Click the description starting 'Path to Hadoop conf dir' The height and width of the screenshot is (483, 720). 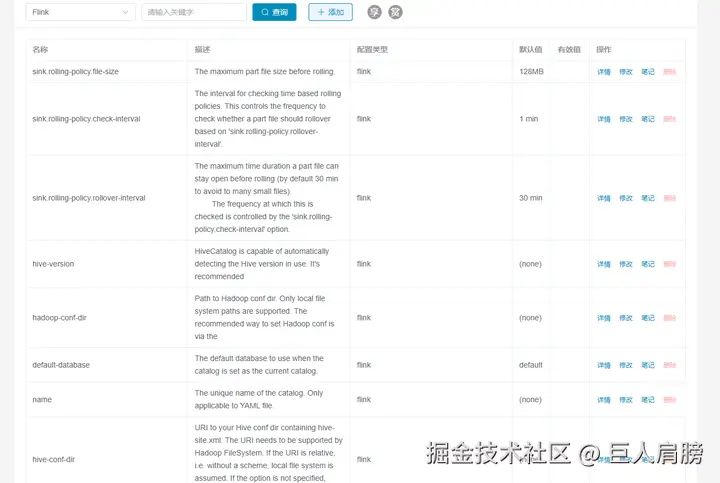coord(264,317)
